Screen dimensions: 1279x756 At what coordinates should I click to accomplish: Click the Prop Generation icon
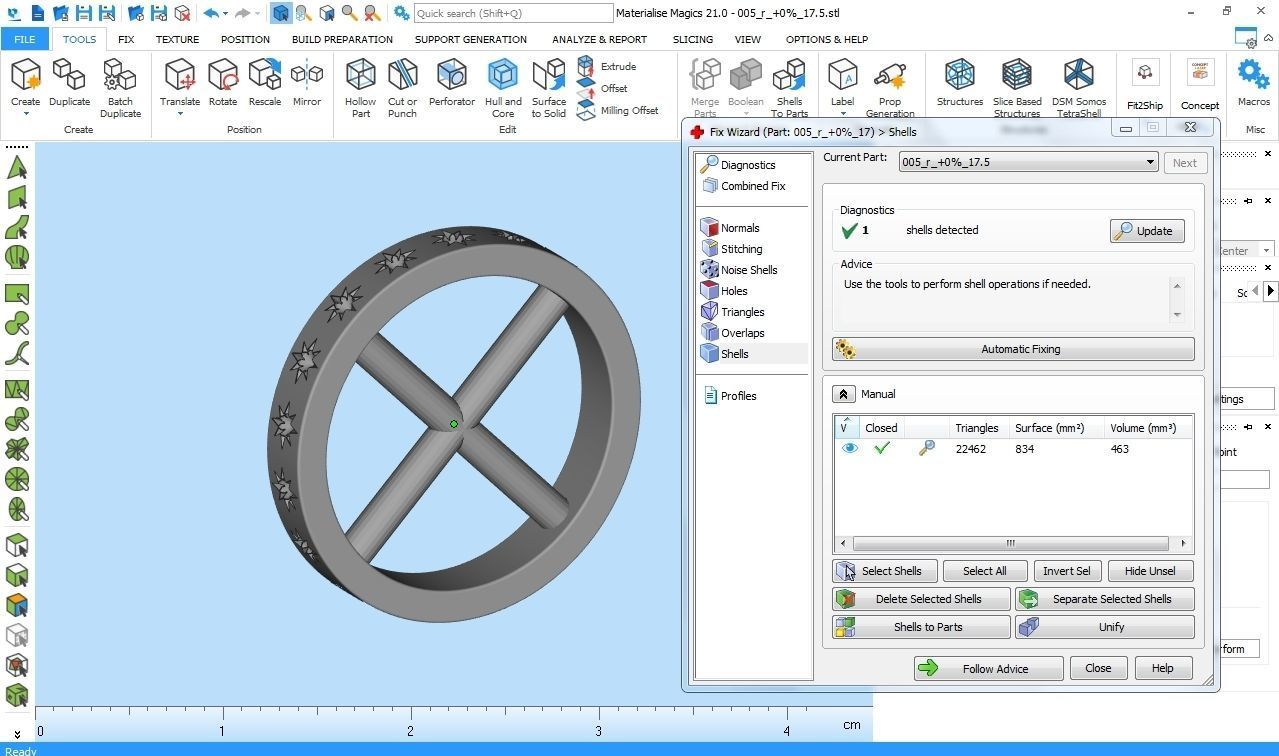pos(890,76)
